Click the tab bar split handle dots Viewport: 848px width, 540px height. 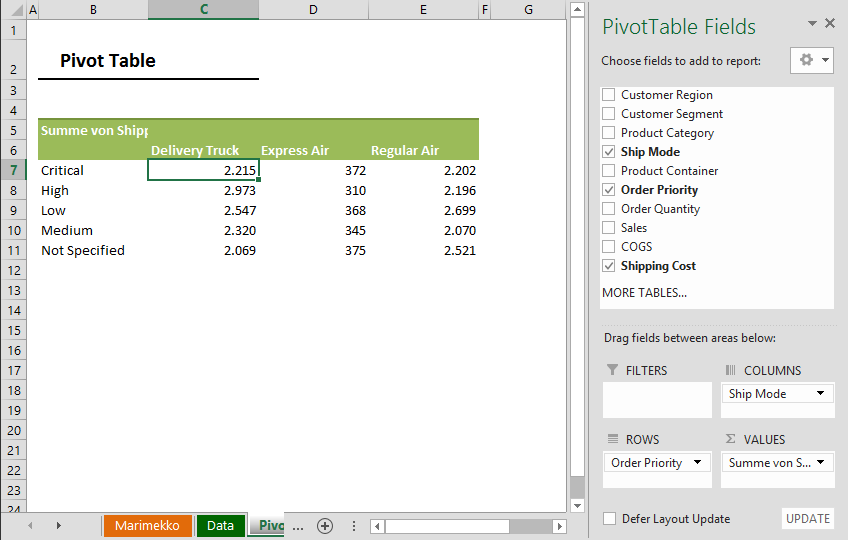click(354, 526)
